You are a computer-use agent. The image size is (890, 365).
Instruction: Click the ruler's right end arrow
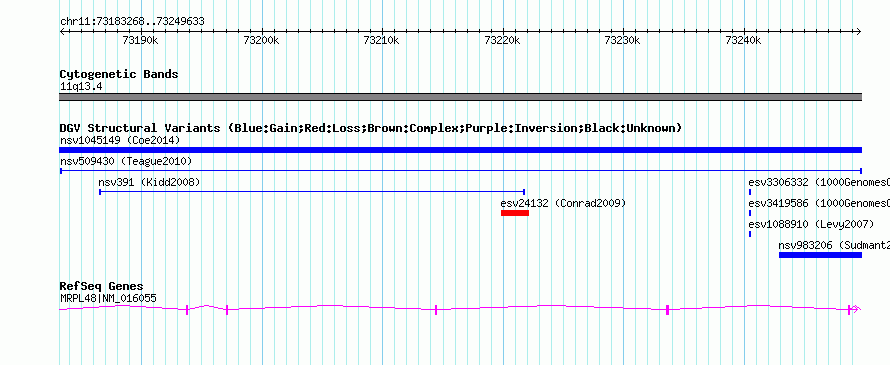pos(858,32)
